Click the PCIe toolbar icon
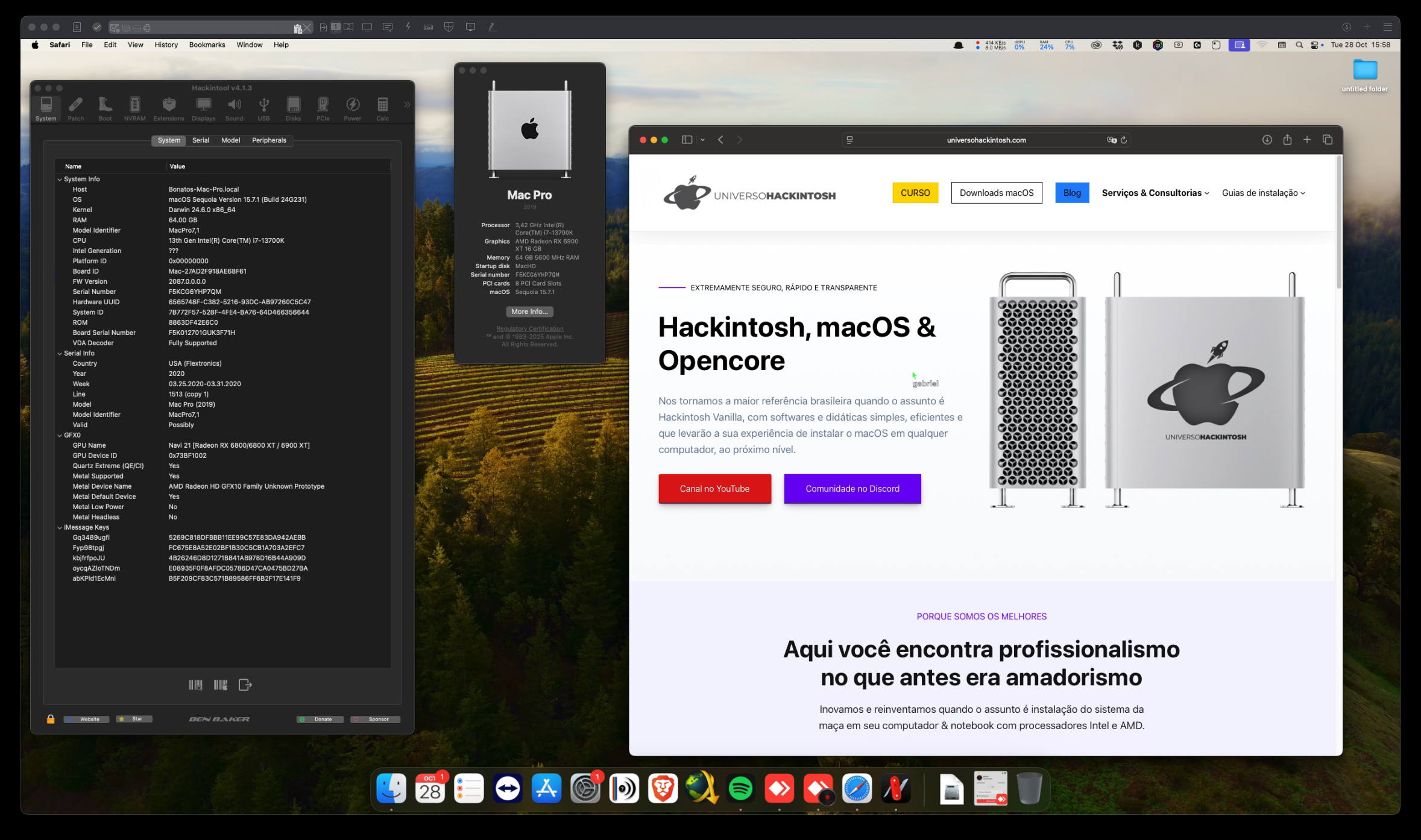The height and width of the screenshot is (840, 1421). point(323,108)
